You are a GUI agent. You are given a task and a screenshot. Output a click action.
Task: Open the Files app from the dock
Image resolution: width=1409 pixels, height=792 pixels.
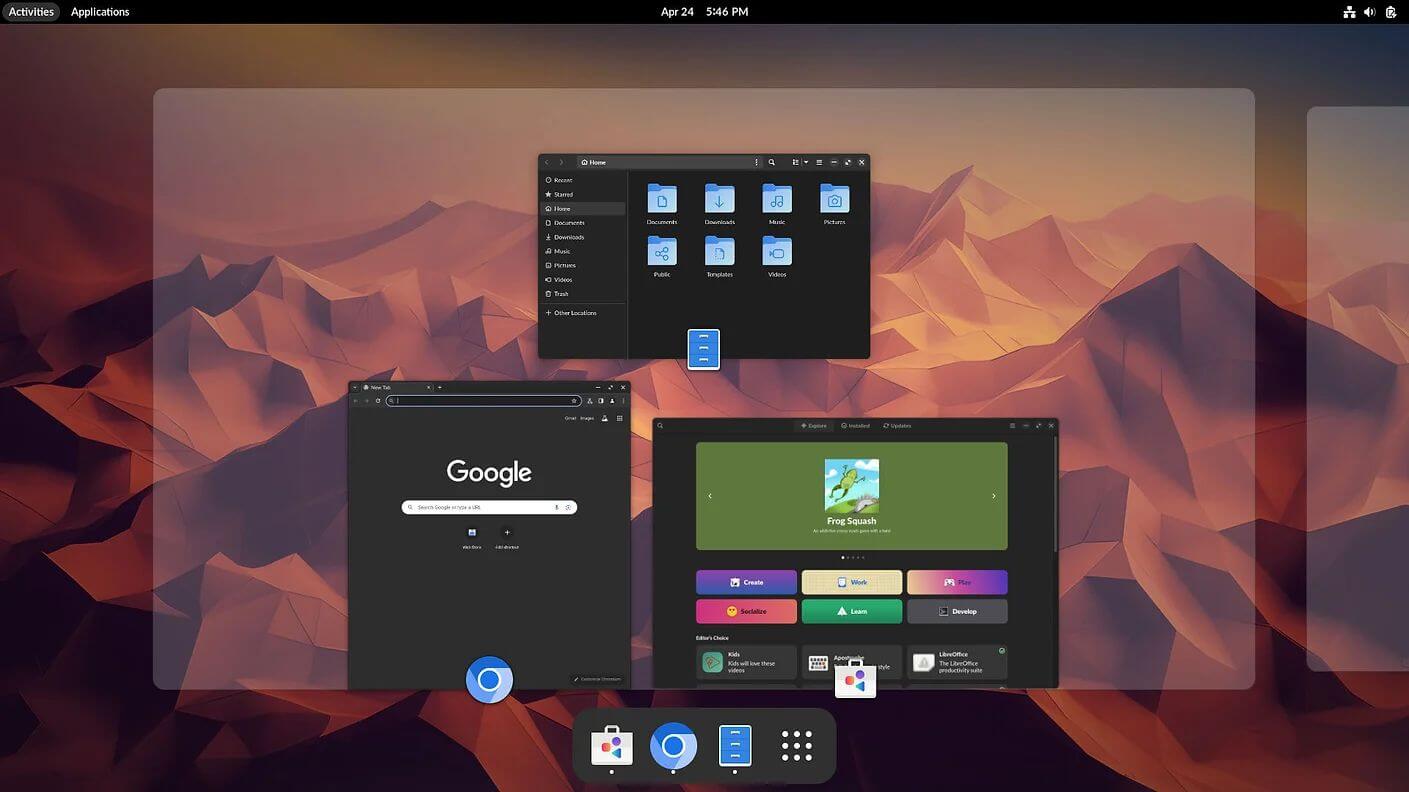pyautogui.click(x=735, y=745)
